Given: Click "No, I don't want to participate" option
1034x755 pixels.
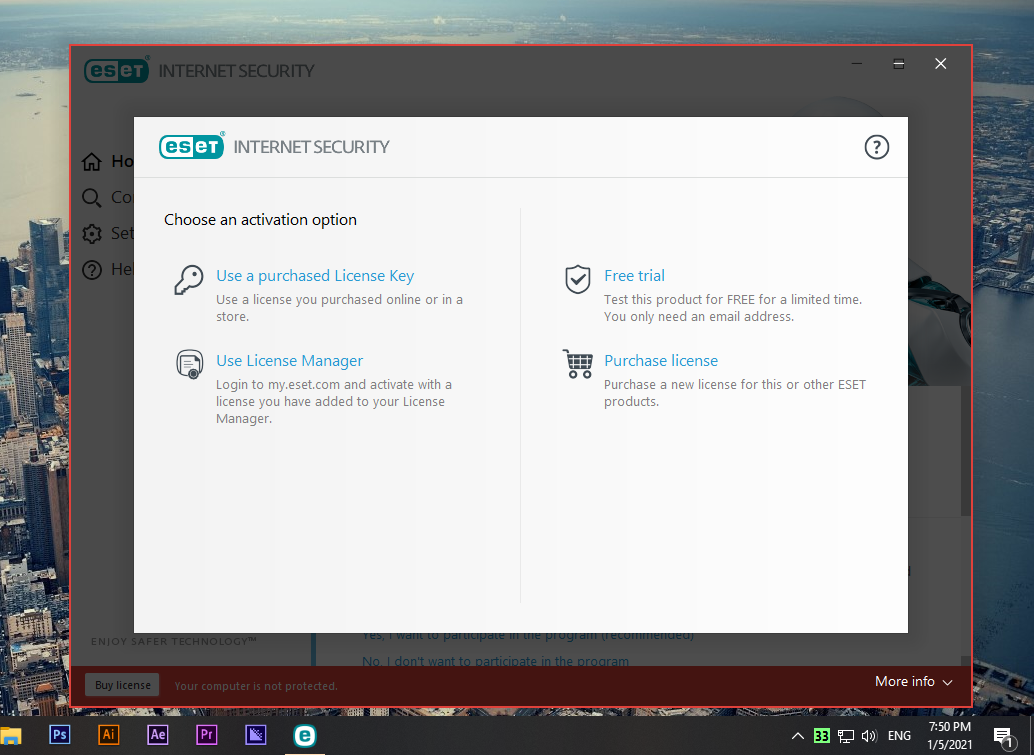Looking at the screenshot, I should pos(495,660).
